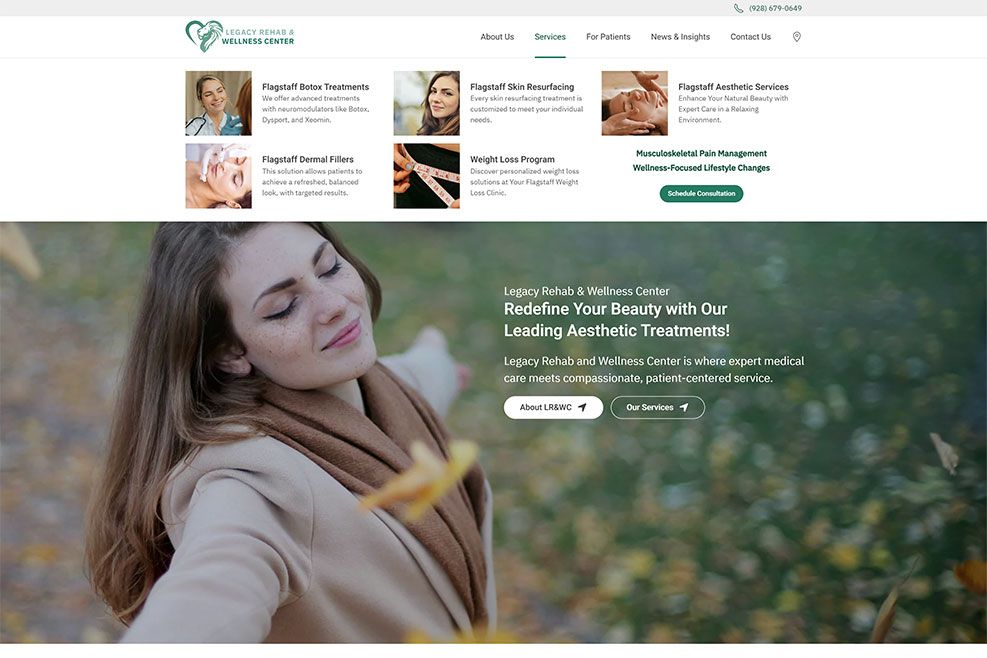This screenshot has width=987, height=658.
Task: Click the Botox Treatments nurse thumbnail
Action: click(x=218, y=103)
